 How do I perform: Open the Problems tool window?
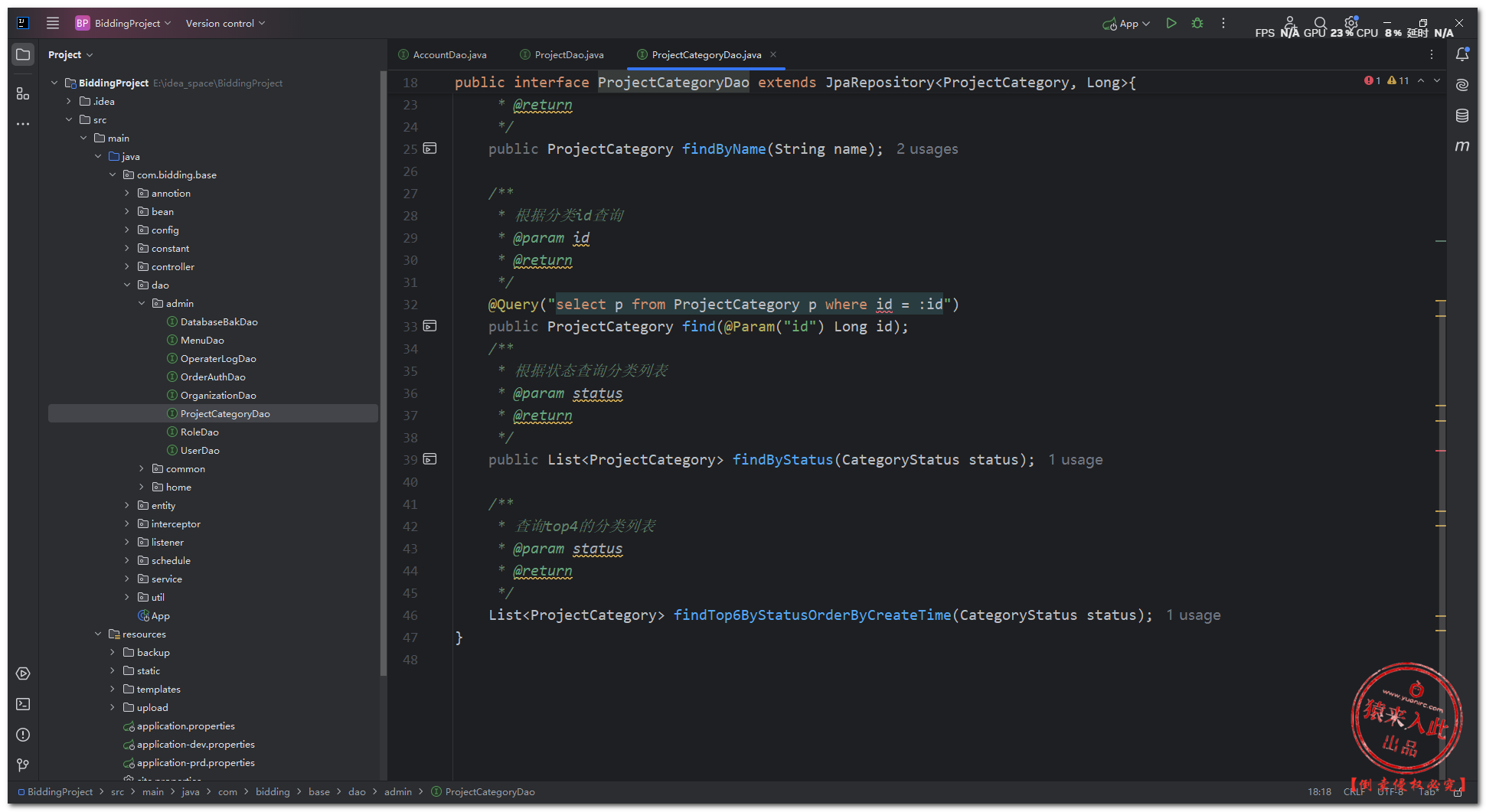(x=23, y=735)
